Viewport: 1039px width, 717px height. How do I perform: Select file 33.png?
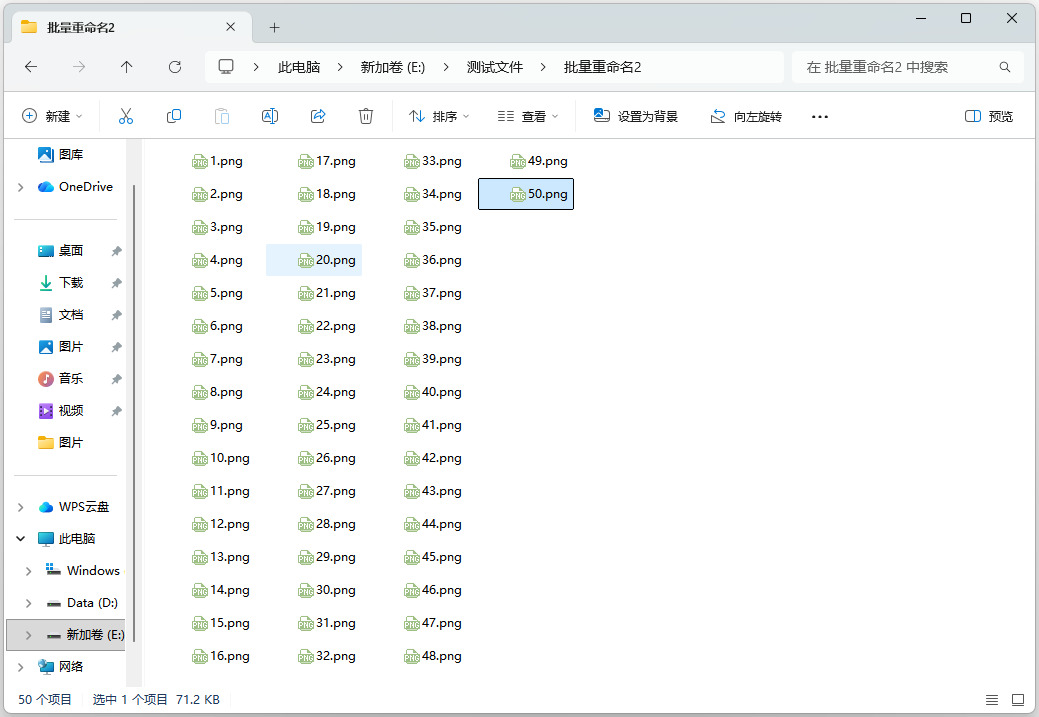tap(433, 161)
